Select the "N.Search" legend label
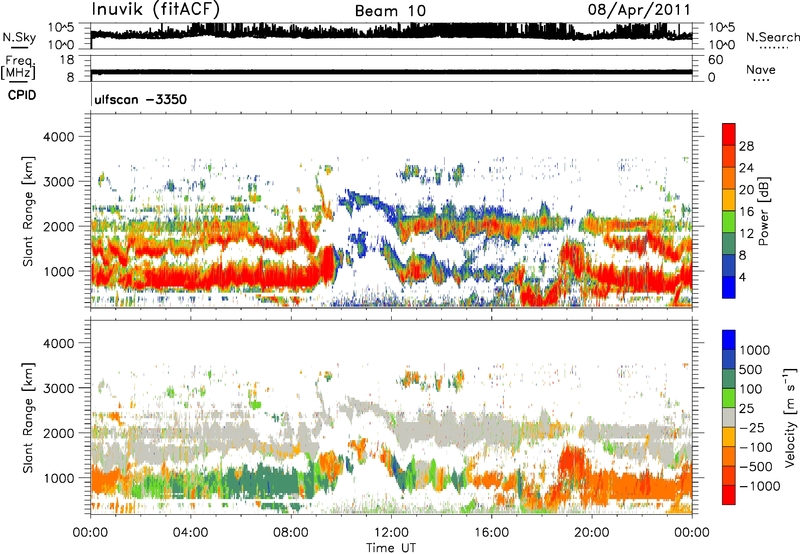 point(772,37)
